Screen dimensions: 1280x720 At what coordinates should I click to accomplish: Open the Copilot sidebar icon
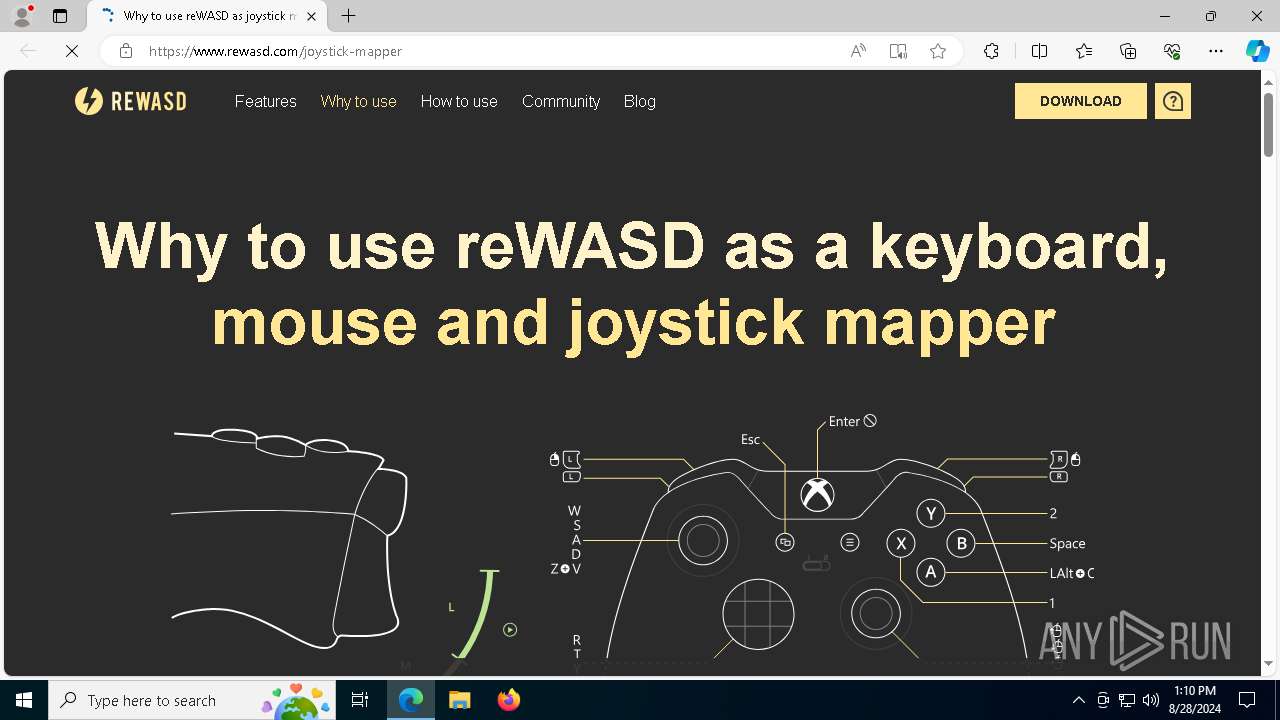click(1257, 51)
